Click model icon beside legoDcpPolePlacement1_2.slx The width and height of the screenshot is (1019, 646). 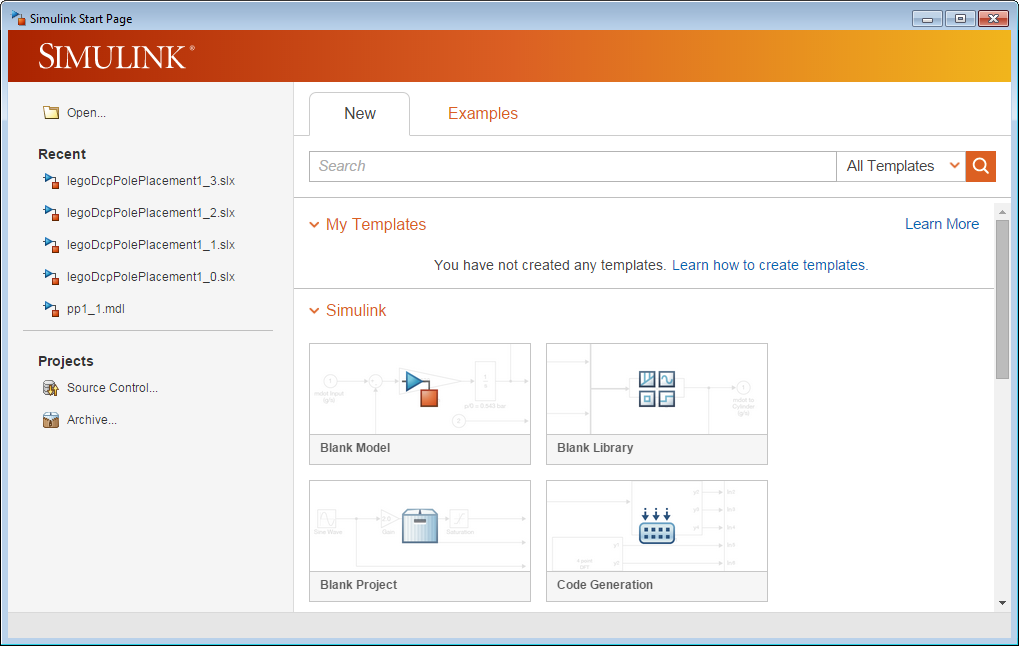point(51,213)
